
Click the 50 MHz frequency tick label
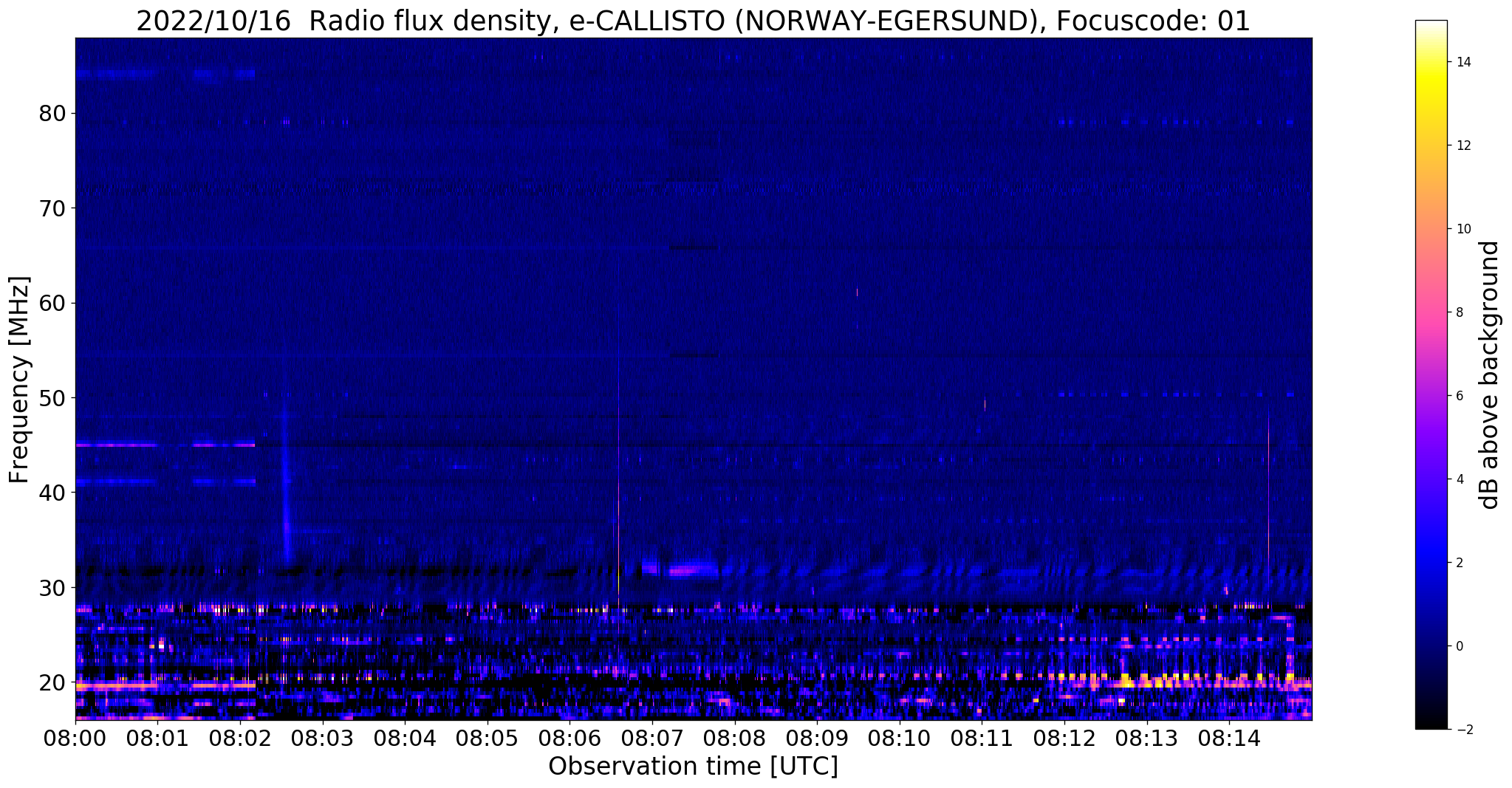52,398
